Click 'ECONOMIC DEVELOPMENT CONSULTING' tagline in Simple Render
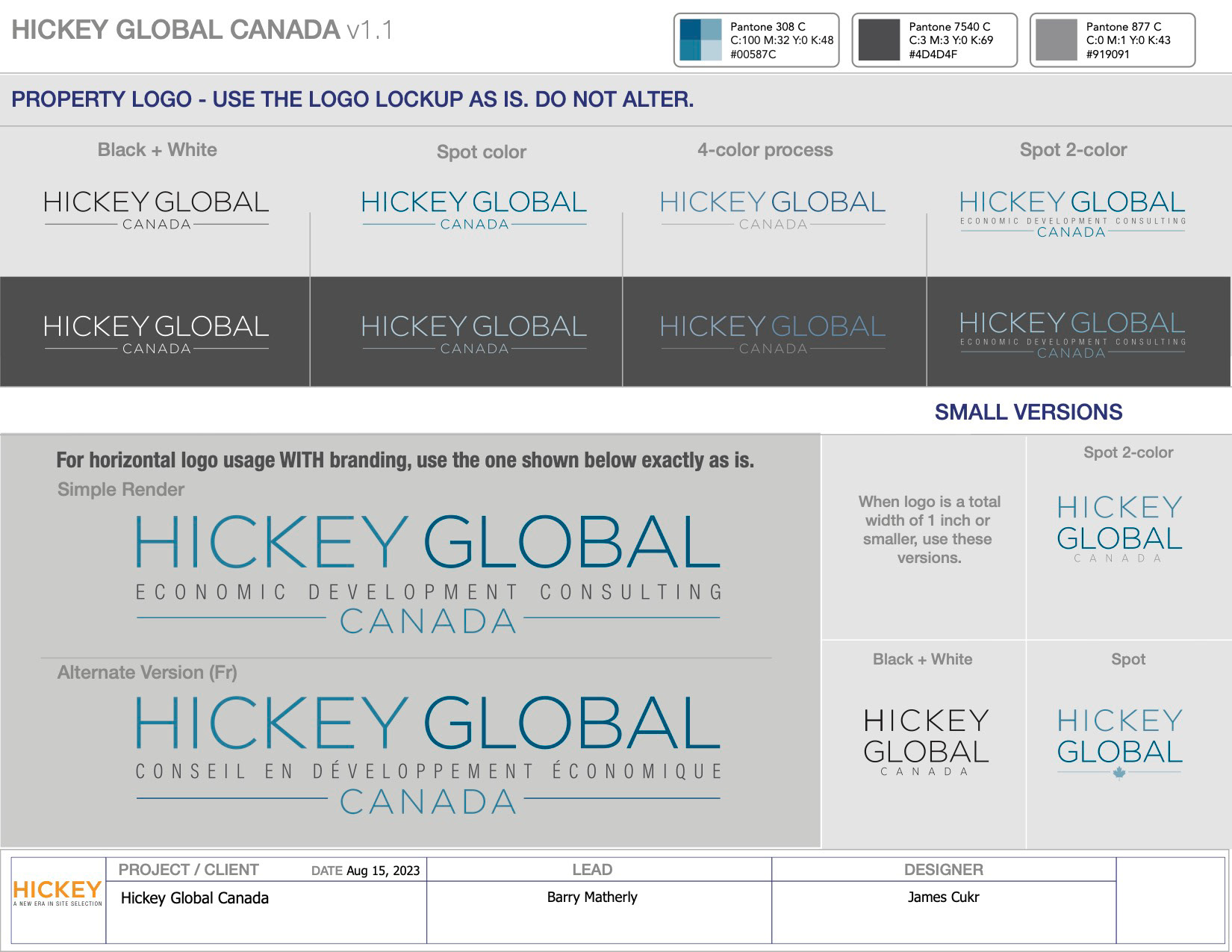This screenshot has height=952, width=1232. (x=429, y=593)
